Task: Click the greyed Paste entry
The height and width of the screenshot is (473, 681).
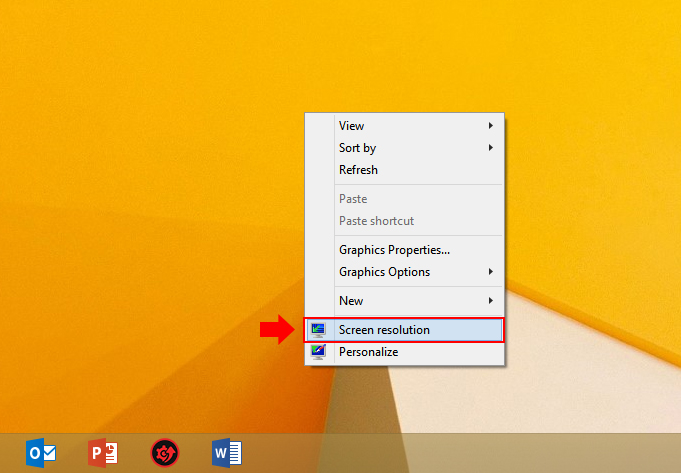Action: [x=404, y=199]
